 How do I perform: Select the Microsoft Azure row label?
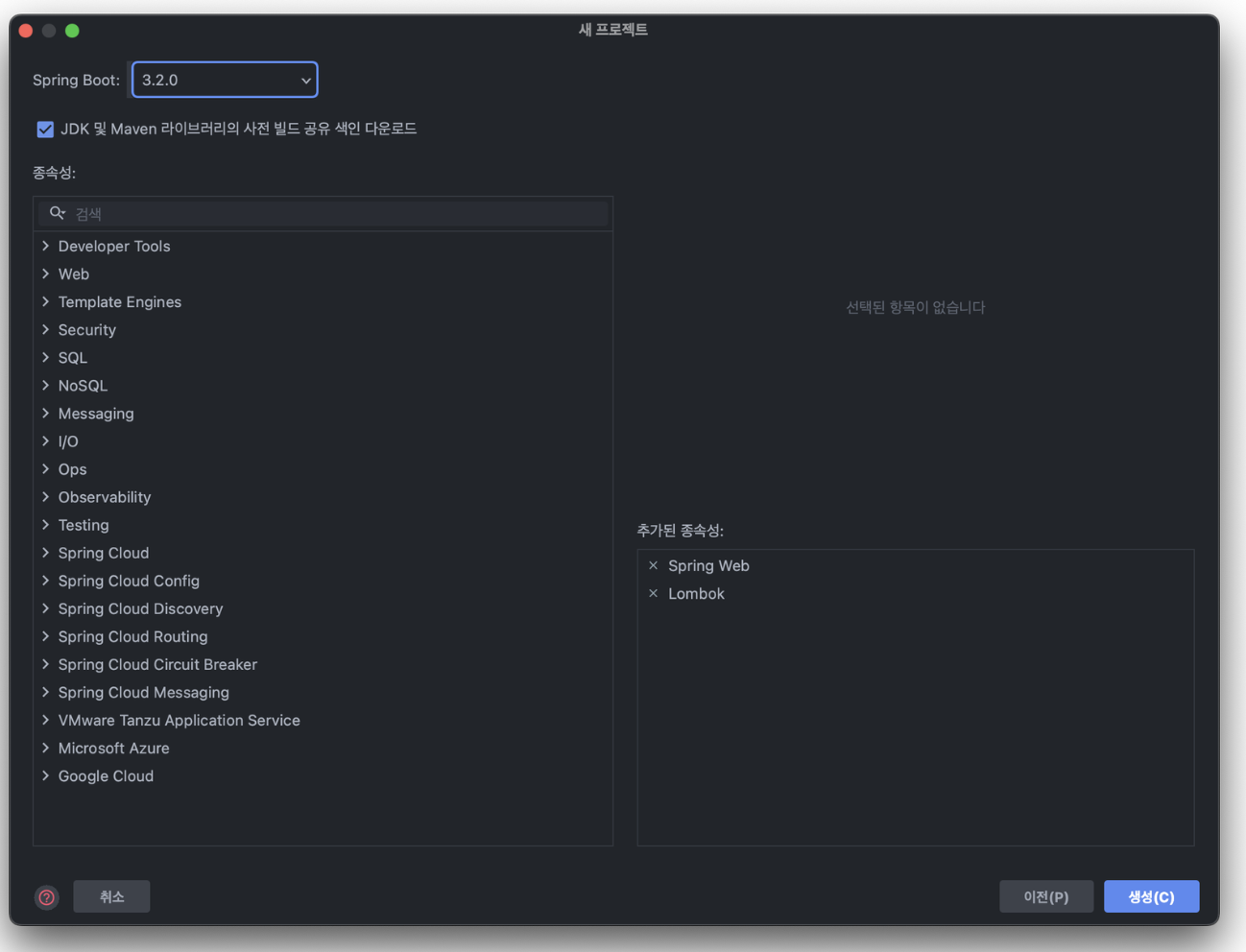click(x=113, y=748)
